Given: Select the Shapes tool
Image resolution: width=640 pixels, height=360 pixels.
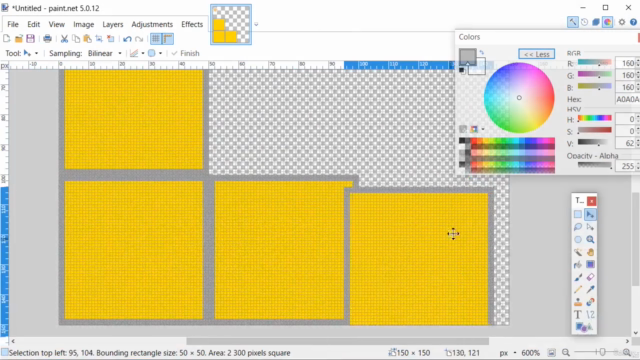Looking at the screenshot, I should (x=584, y=327).
